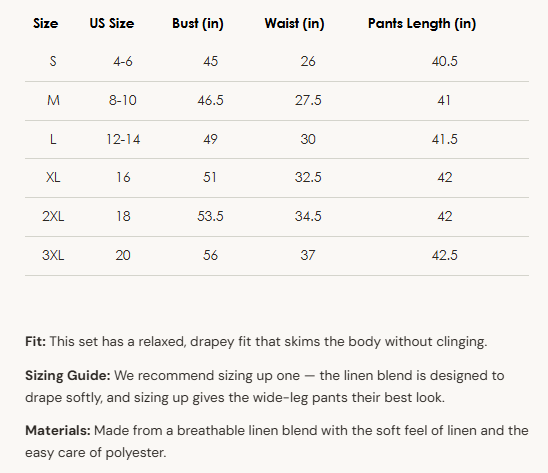Click the 4-6 US size cell
This screenshot has height=473, width=548.
[123, 62]
